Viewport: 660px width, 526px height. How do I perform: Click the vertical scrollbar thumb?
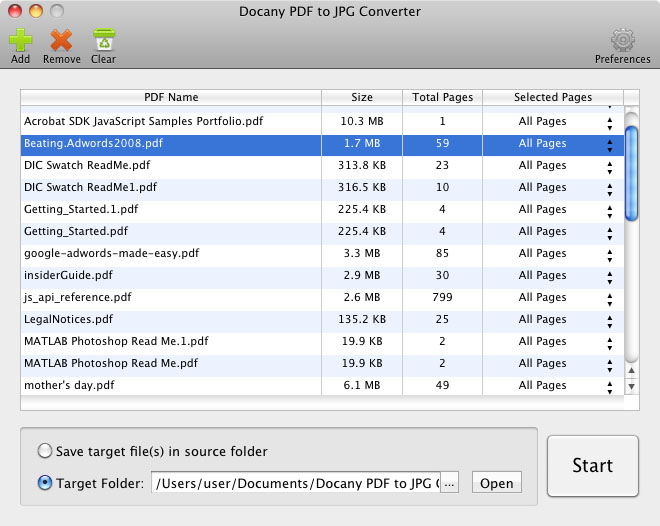point(631,170)
